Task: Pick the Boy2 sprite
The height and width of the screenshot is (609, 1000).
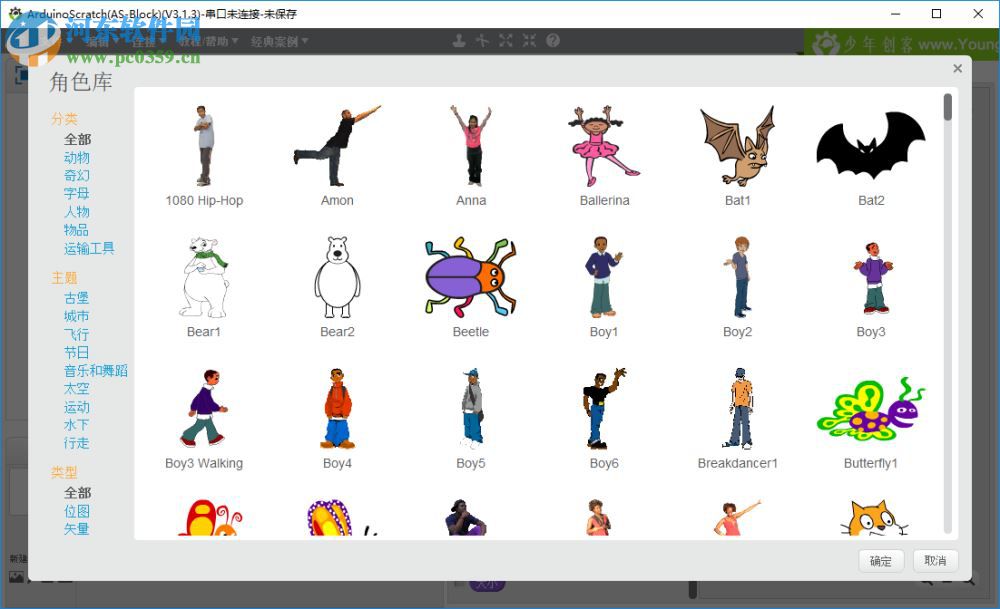Action: click(x=737, y=287)
